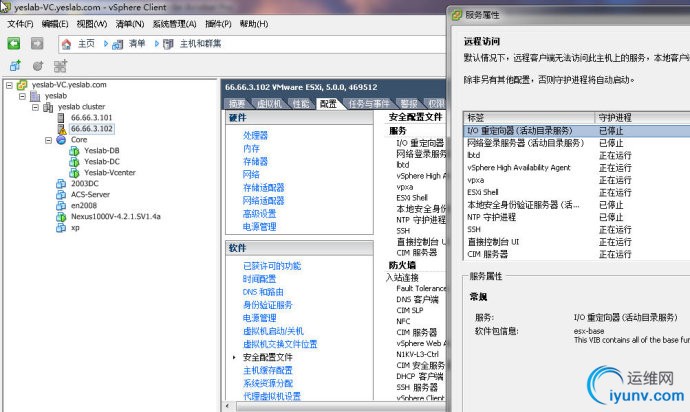Collapse the yeslab datacenter node
The width and height of the screenshot is (690, 412).
[22, 96]
